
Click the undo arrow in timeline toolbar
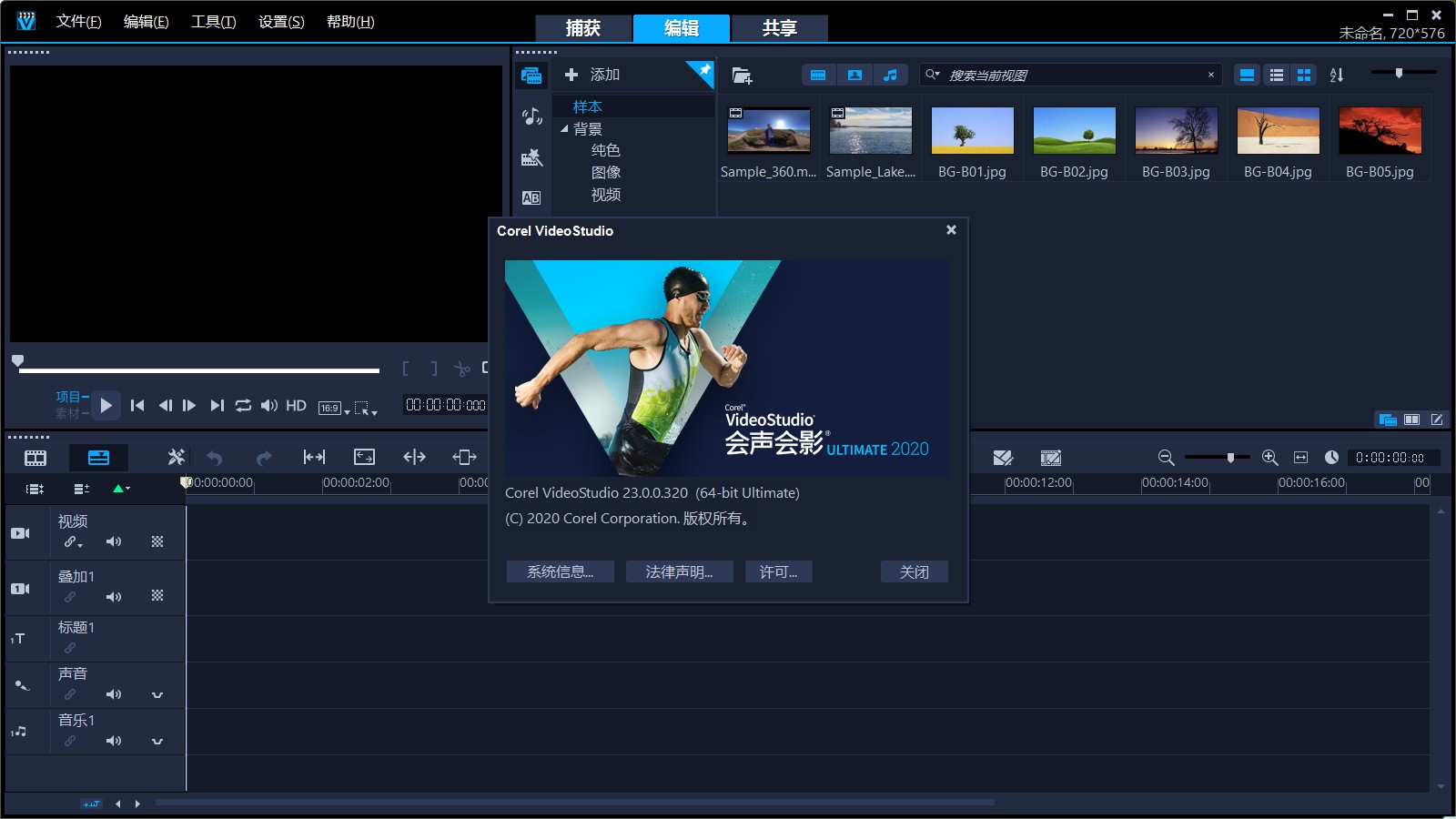pos(215,458)
